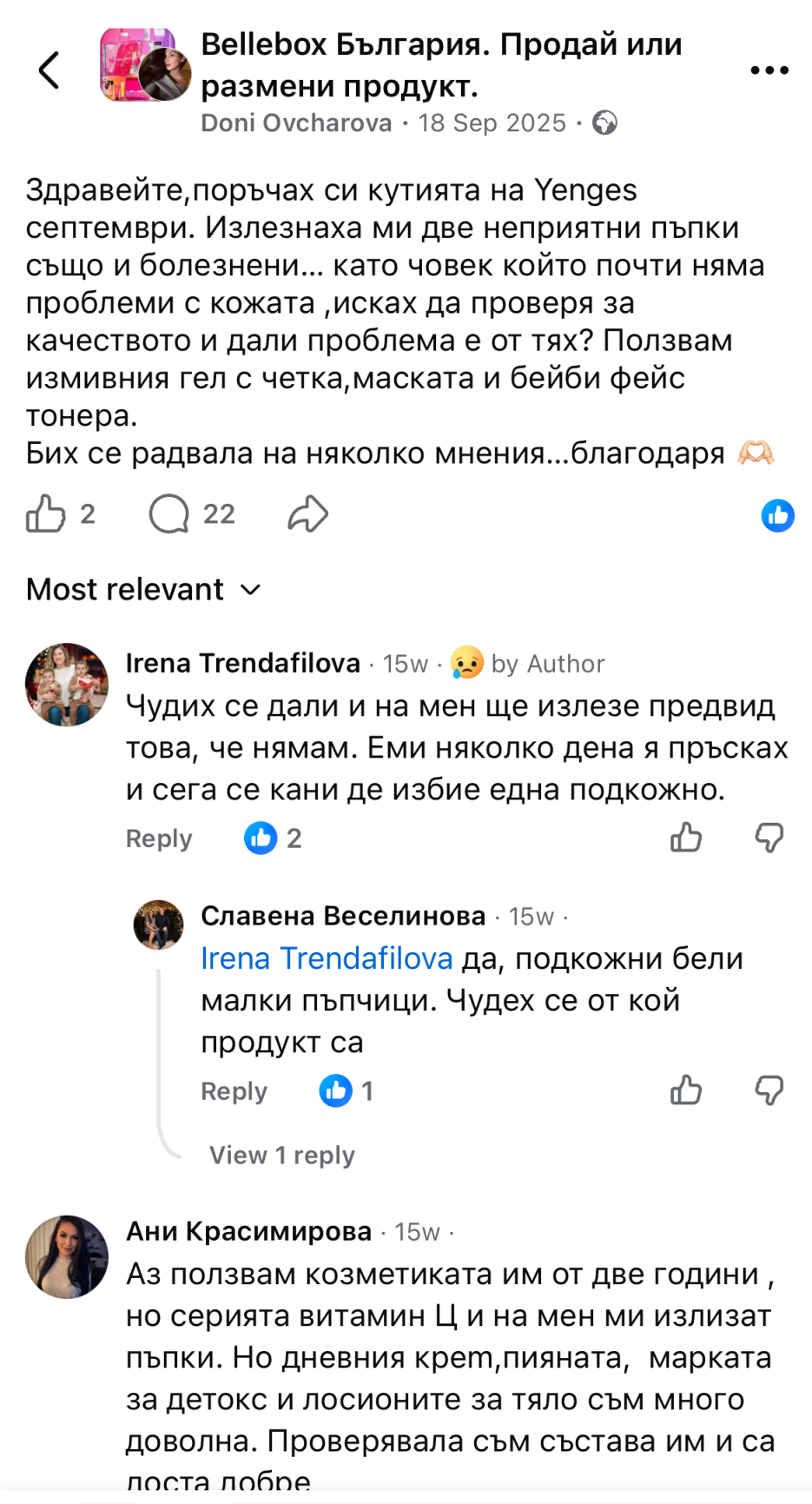Tap the back arrow icon

tap(50, 70)
